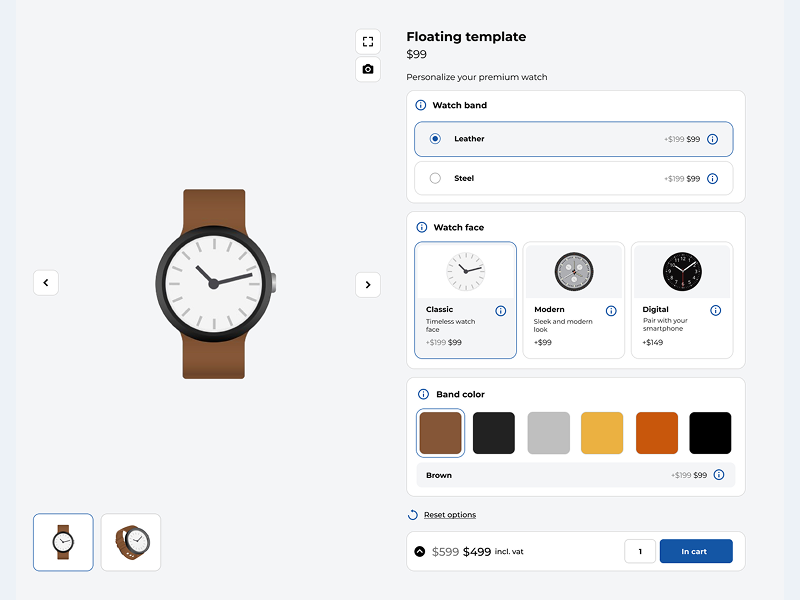Go to previous watch view with left arrow

(46, 283)
